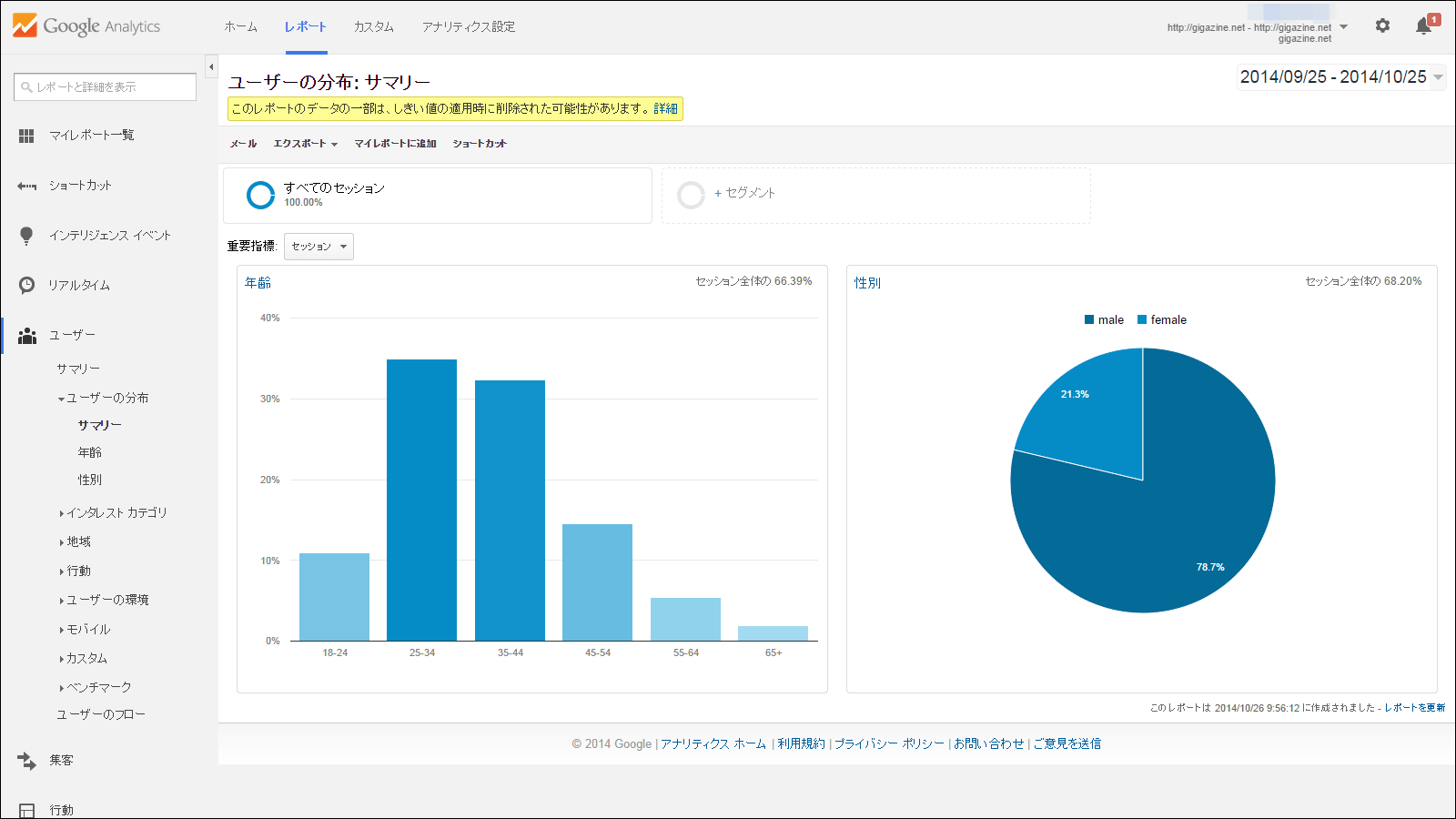Click the users people icon in sidebar

(x=27, y=336)
